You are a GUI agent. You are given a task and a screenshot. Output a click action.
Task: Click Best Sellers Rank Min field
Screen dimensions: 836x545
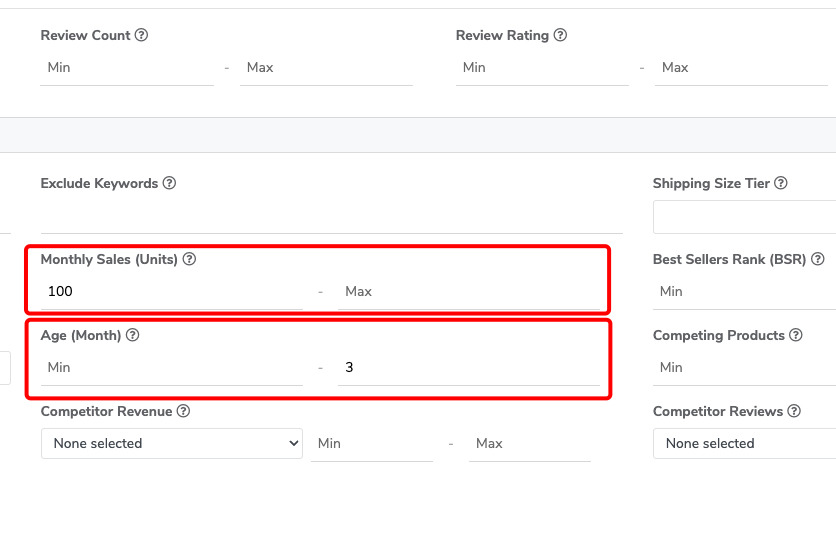point(744,292)
